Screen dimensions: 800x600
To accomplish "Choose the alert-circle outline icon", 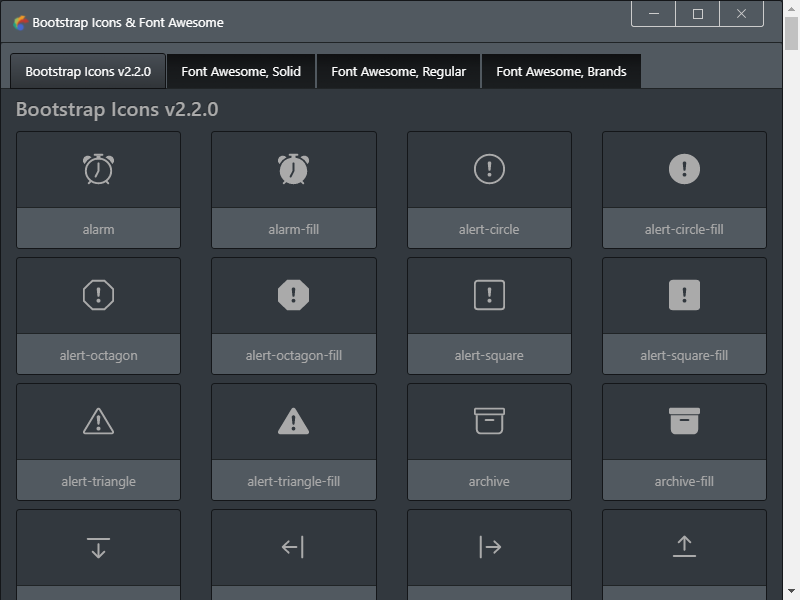I will coord(489,169).
